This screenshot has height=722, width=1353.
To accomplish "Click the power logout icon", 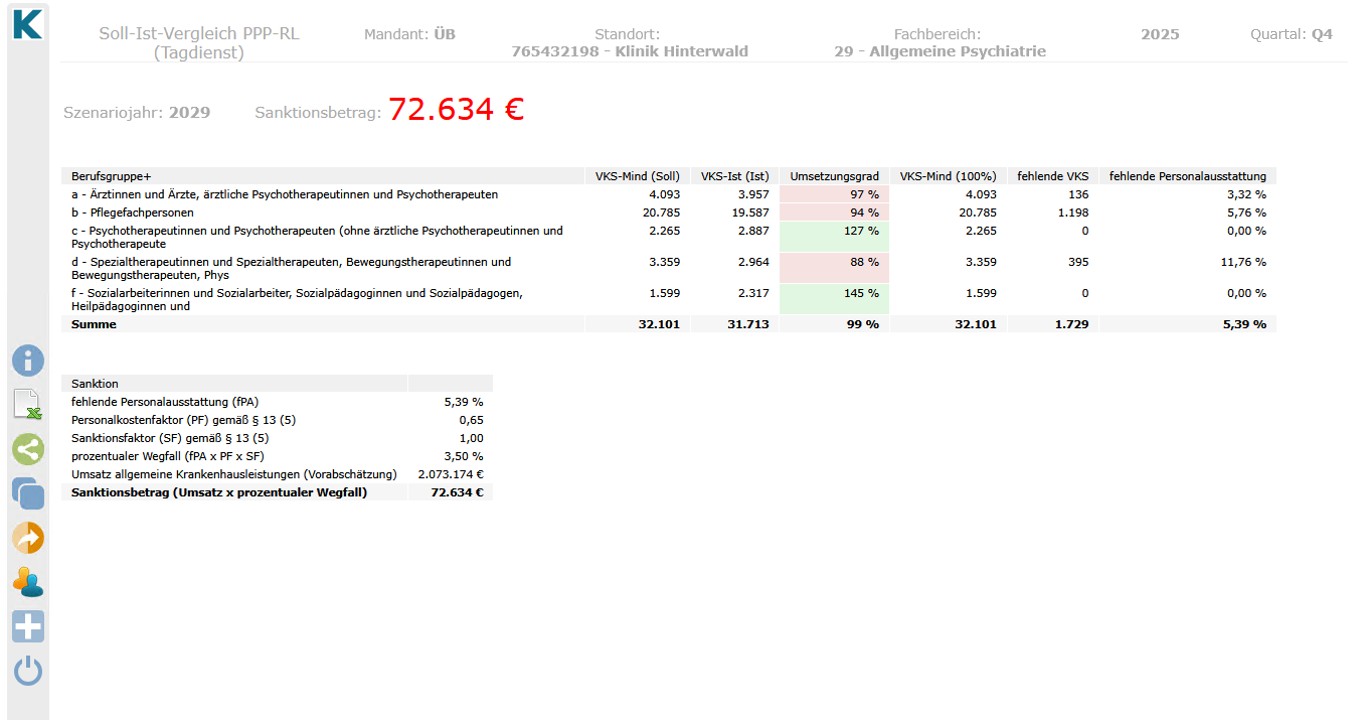I will point(28,671).
